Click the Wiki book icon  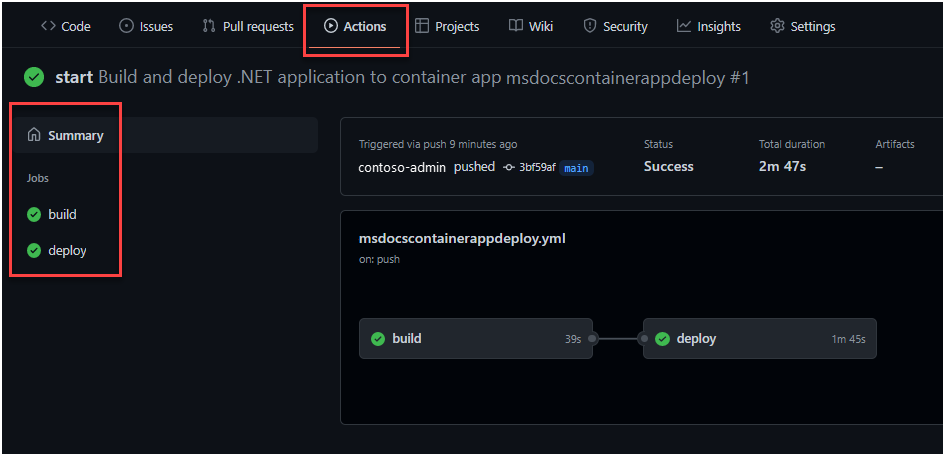click(515, 26)
